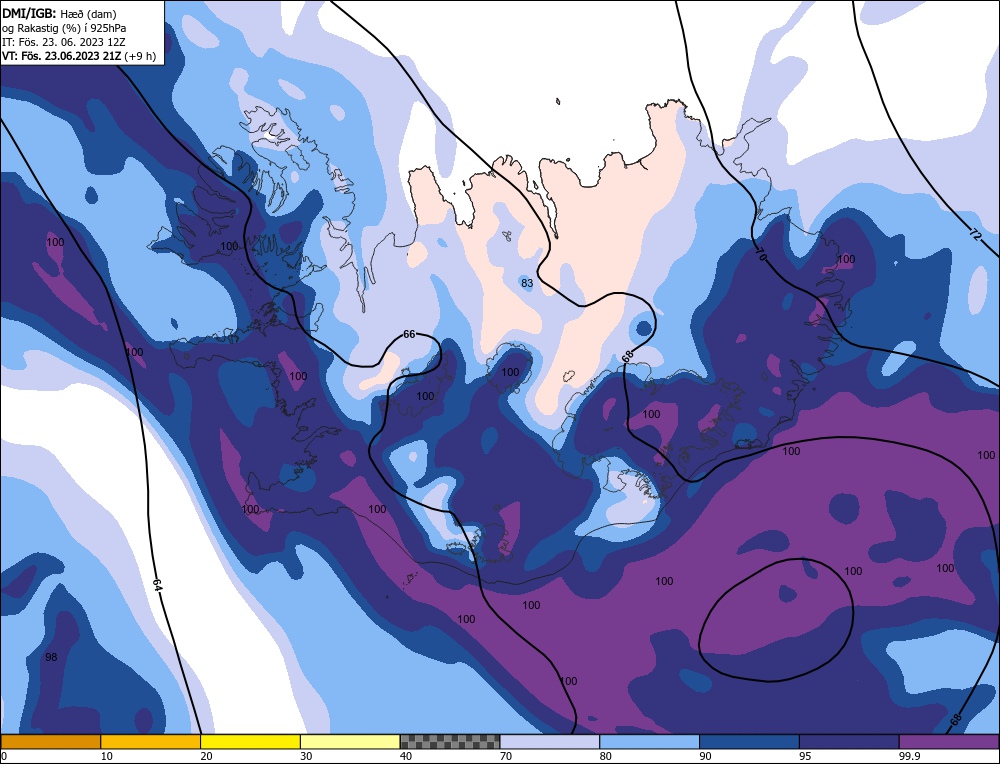Click the 'DMI/IGB: Hæð (dam)' title line
This screenshot has width=1000, height=764.
59,13
